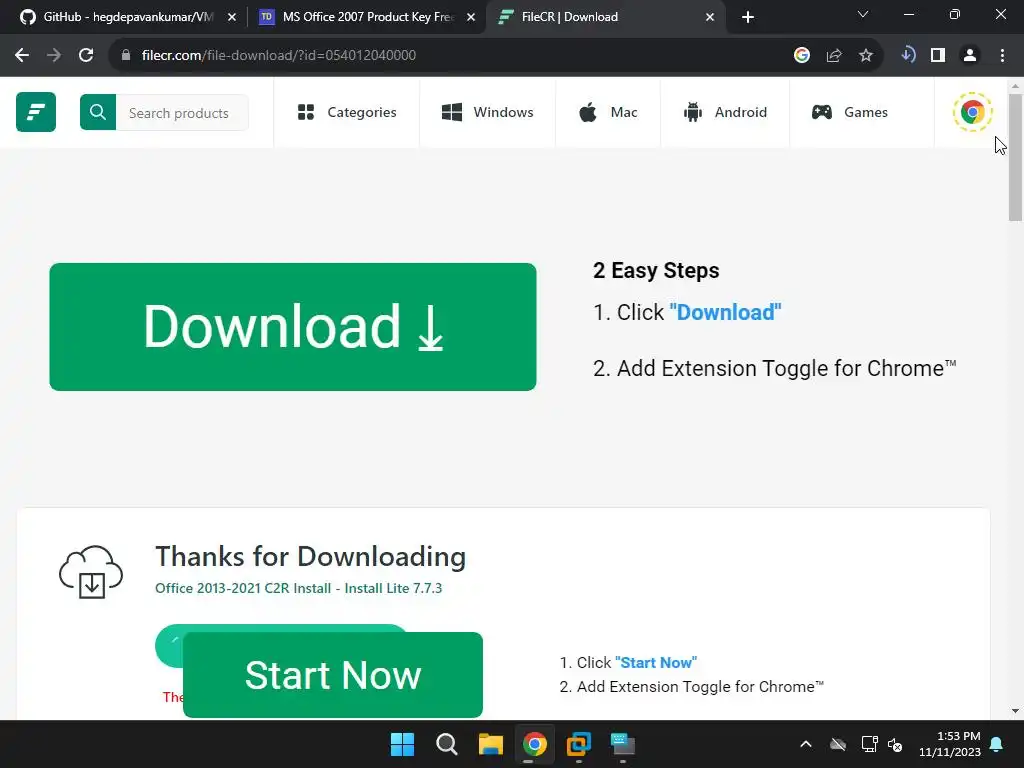
Task: Open the Games section
Action: 850,112
